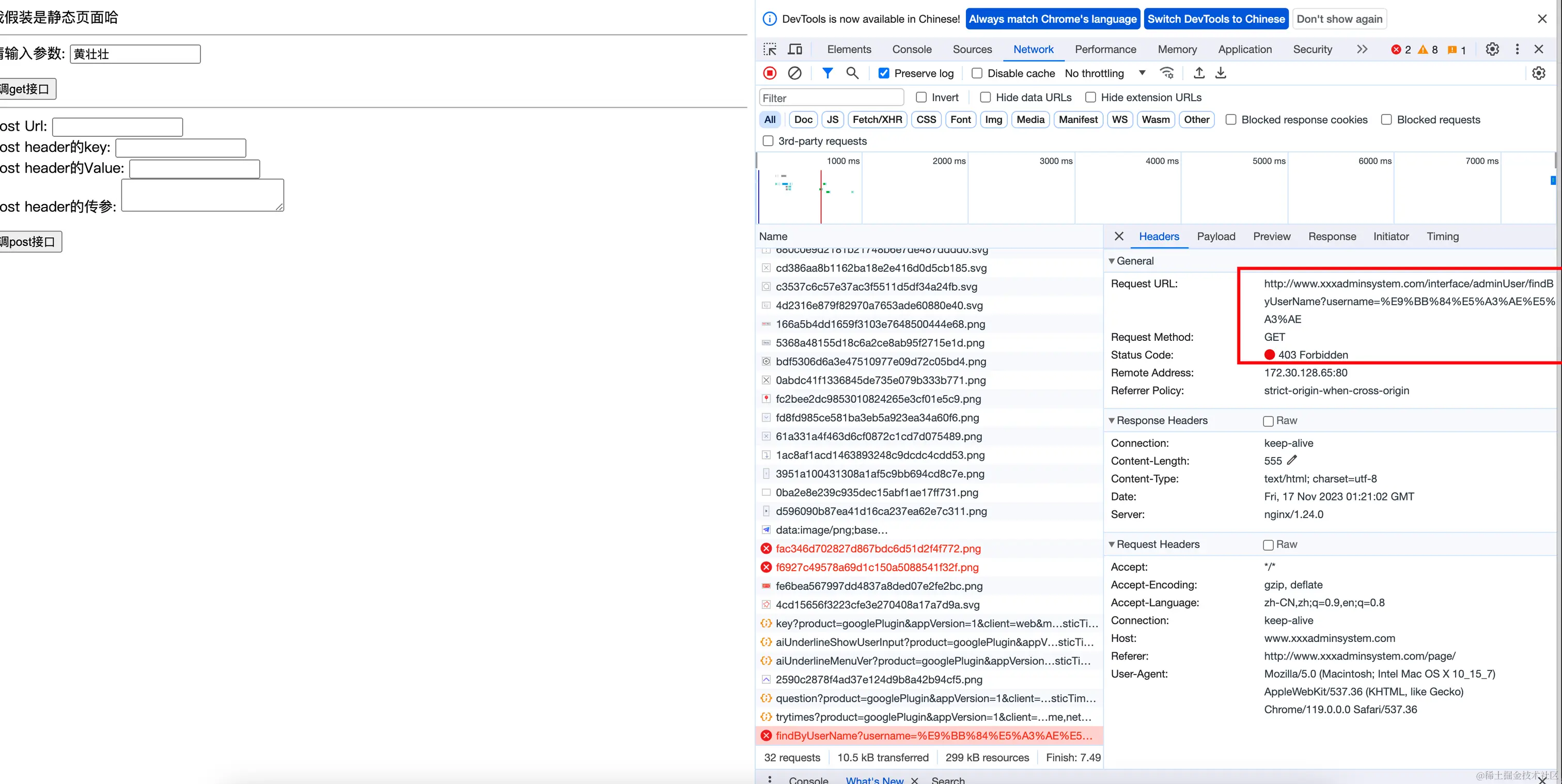
Task: Collapse the Response Headers section
Action: (x=1112, y=420)
